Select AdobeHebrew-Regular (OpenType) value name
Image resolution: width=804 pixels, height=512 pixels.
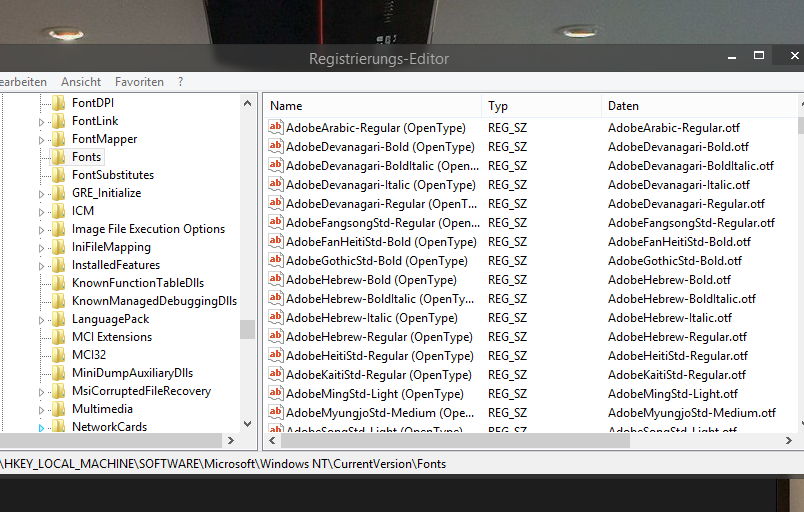[x=379, y=337]
